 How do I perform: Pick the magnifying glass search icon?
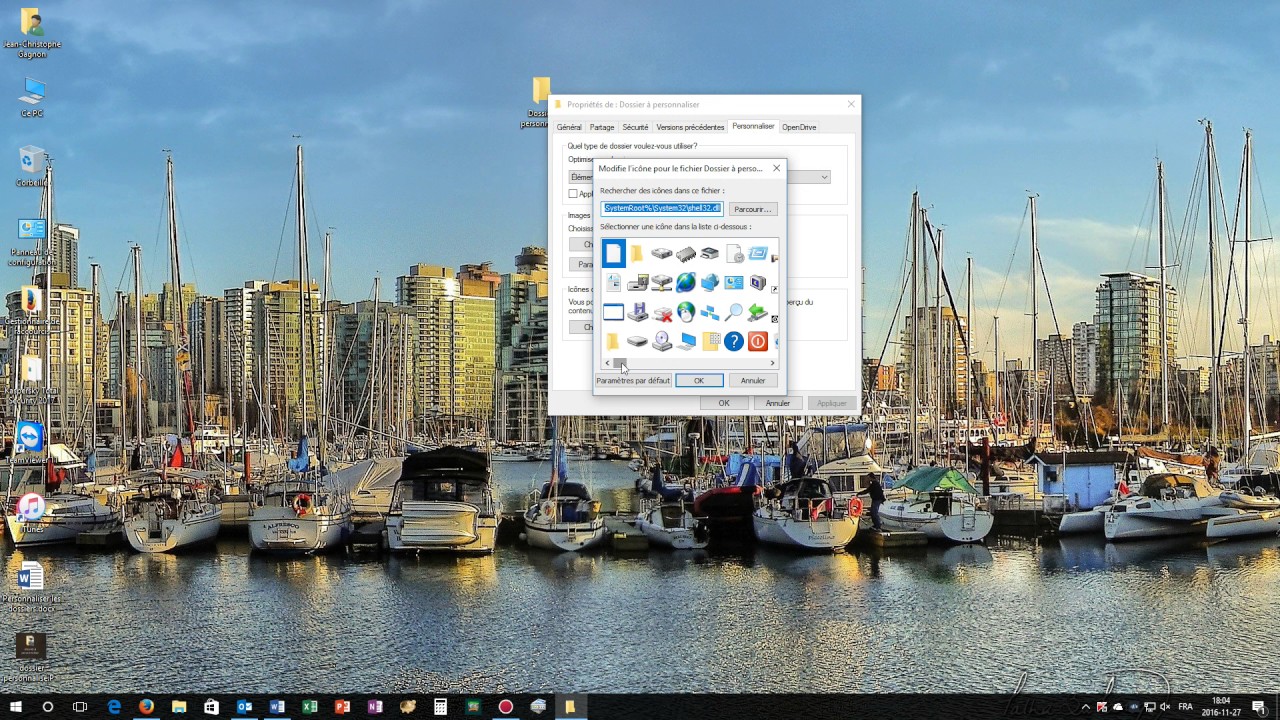pos(734,312)
